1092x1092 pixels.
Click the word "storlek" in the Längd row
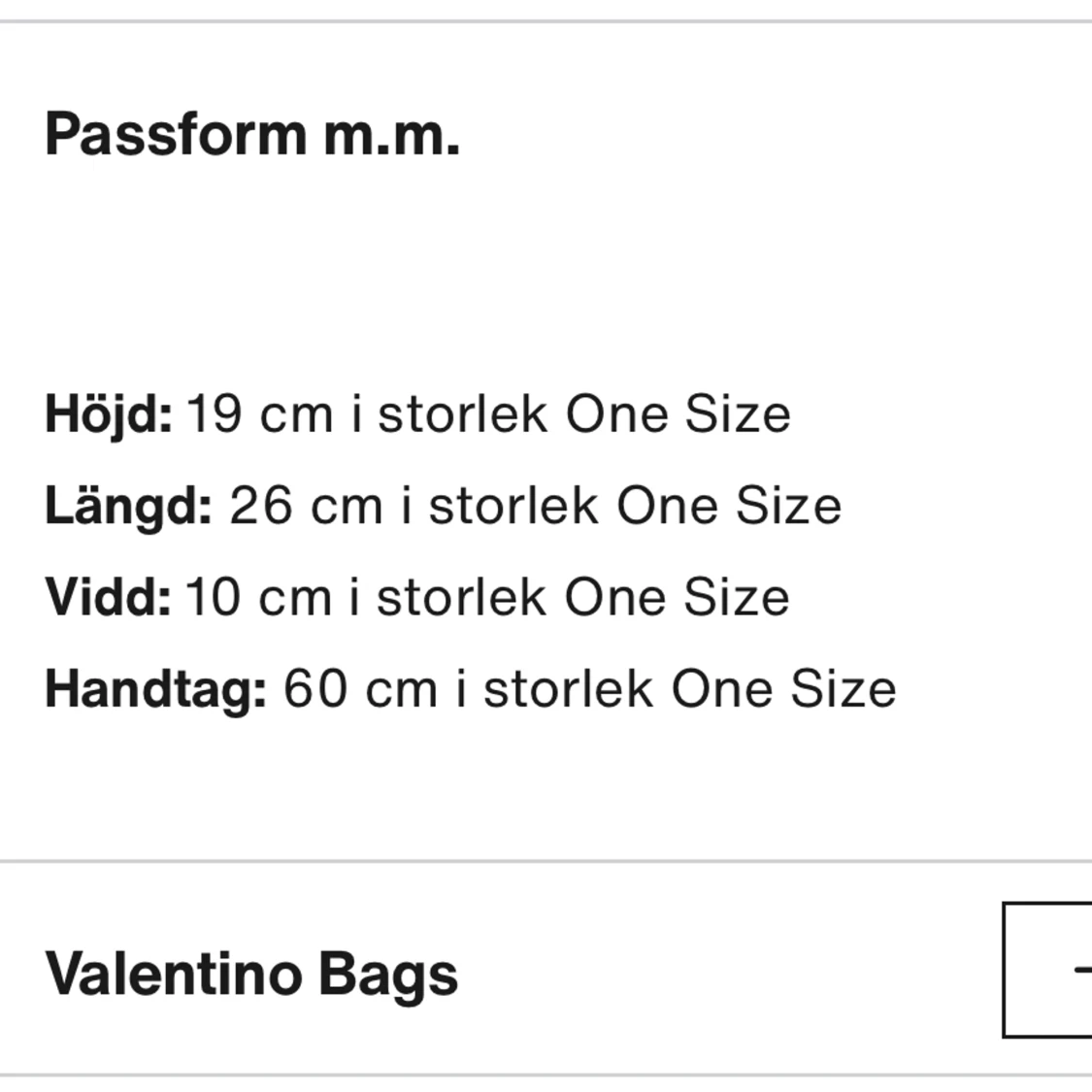click(x=513, y=506)
